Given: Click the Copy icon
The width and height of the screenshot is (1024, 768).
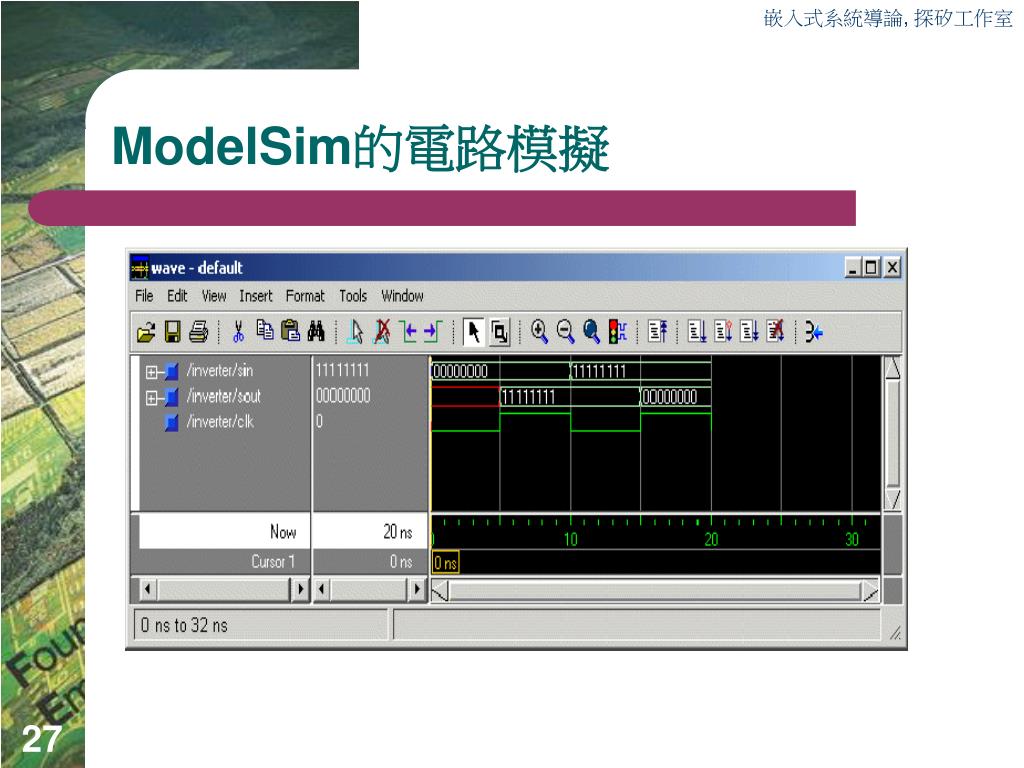Looking at the screenshot, I should coord(264,330).
